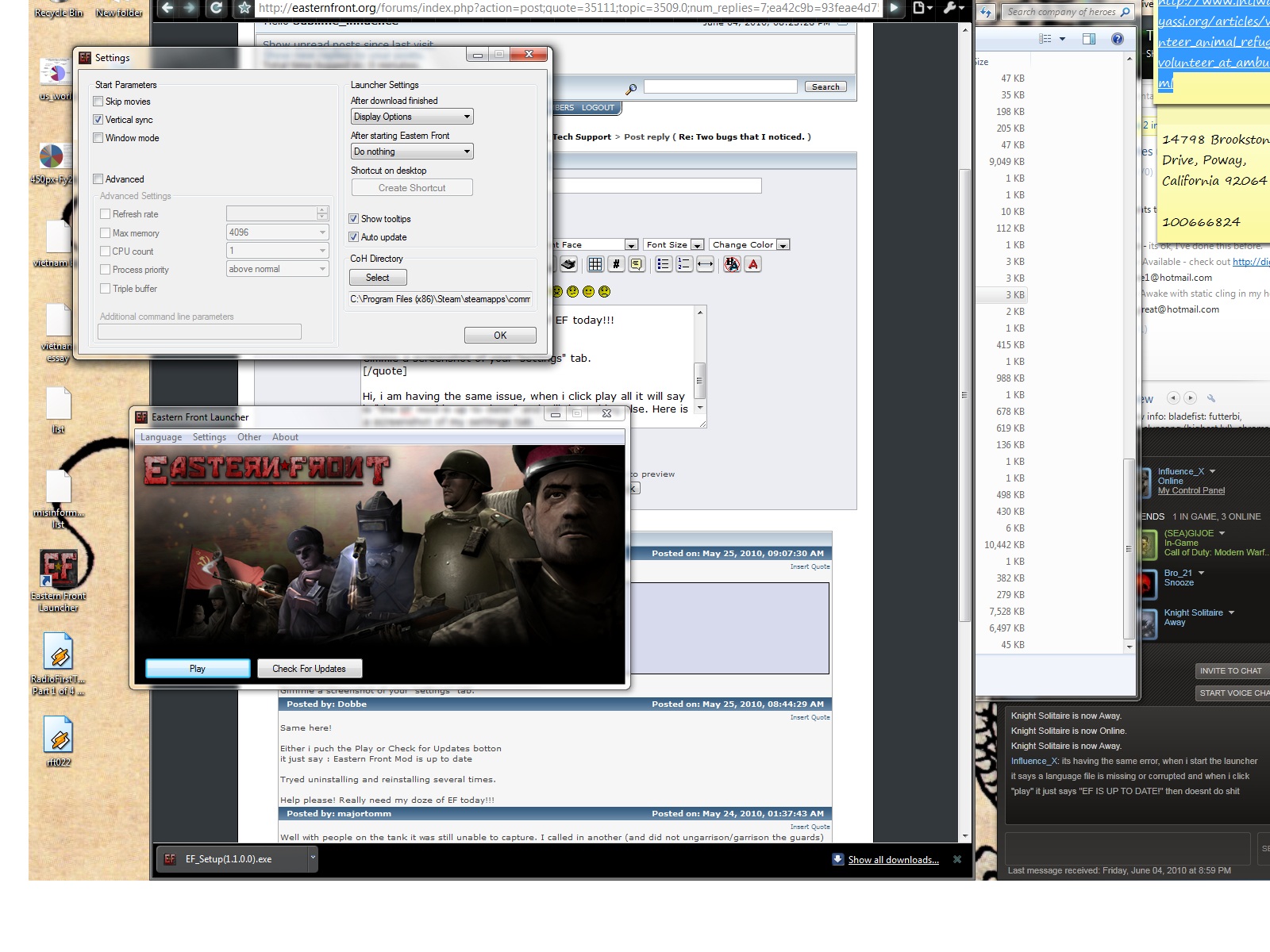Open the Settings menu in the launcher

pyautogui.click(x=210, y=437)
